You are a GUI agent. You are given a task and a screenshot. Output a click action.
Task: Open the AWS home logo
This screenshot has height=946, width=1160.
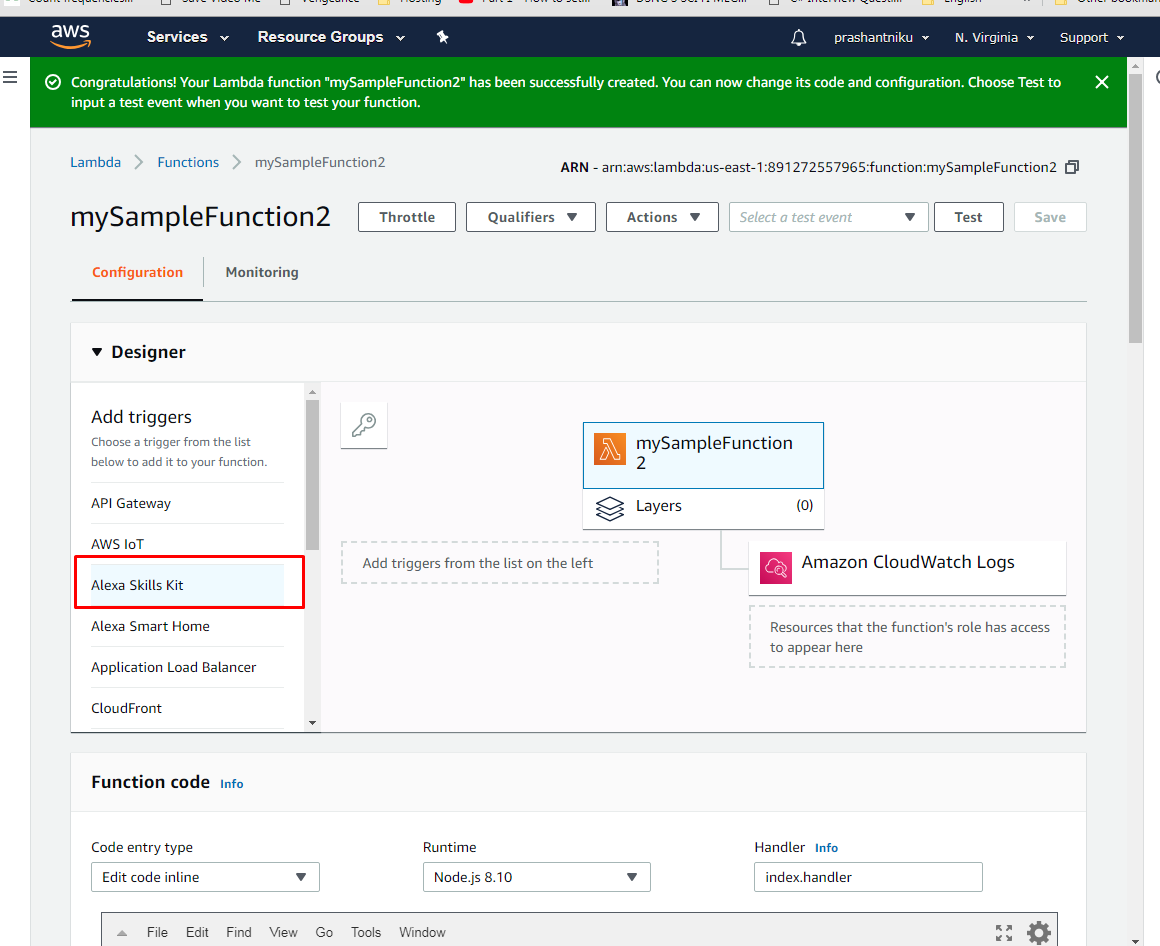click(71, 36)
